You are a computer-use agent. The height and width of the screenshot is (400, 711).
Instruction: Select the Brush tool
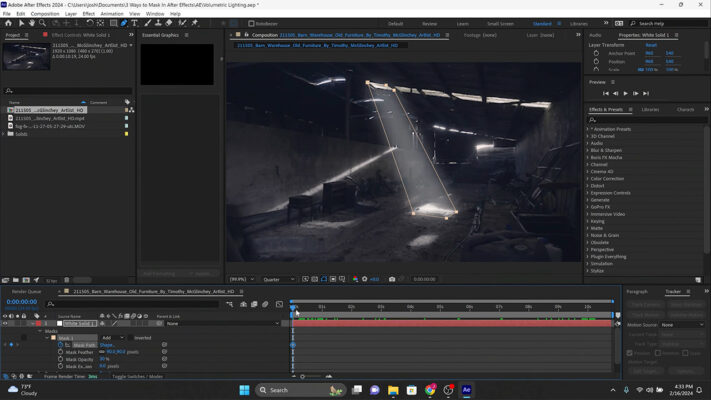coord(148,23)
